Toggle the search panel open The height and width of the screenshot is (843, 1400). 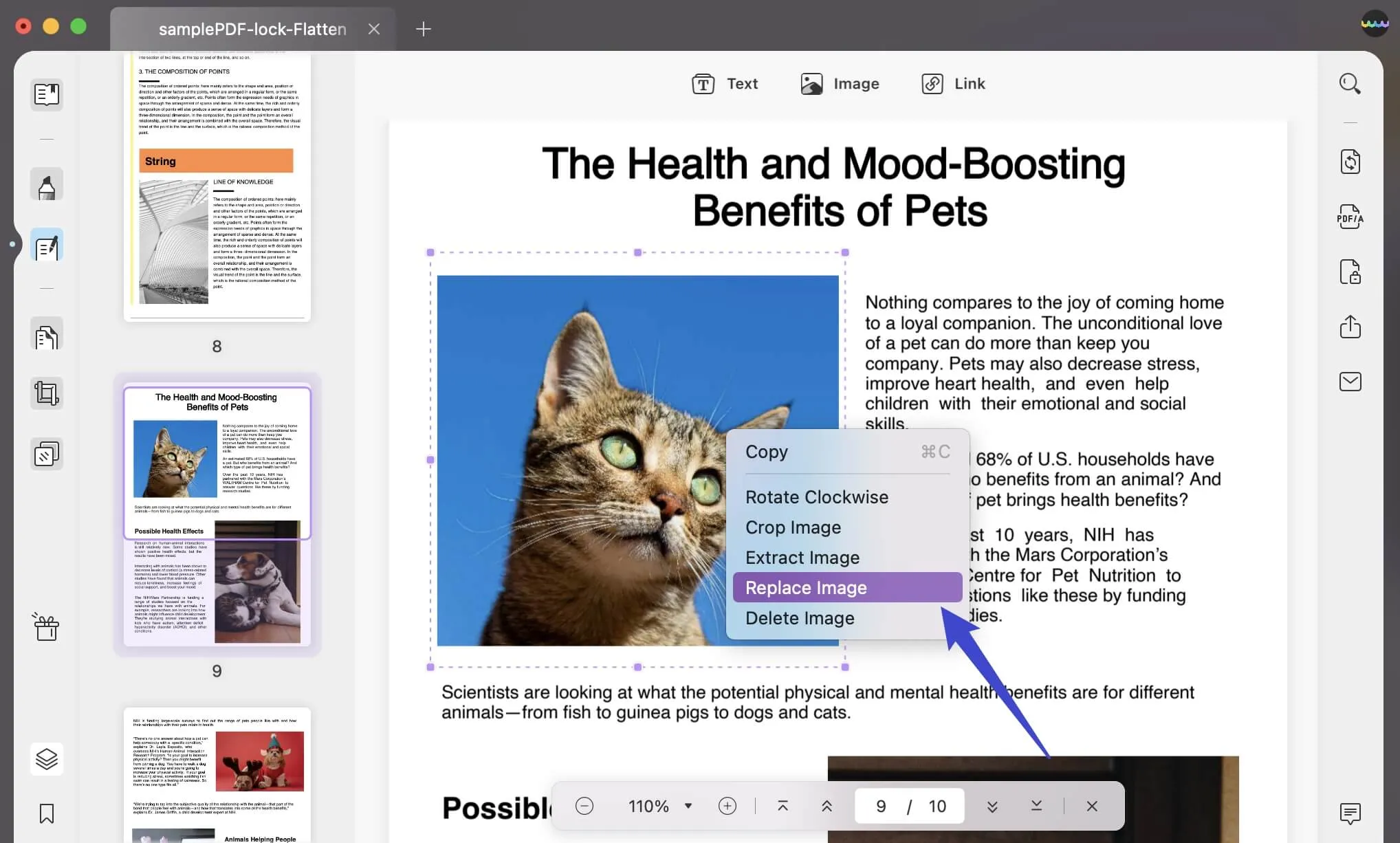1351,84
